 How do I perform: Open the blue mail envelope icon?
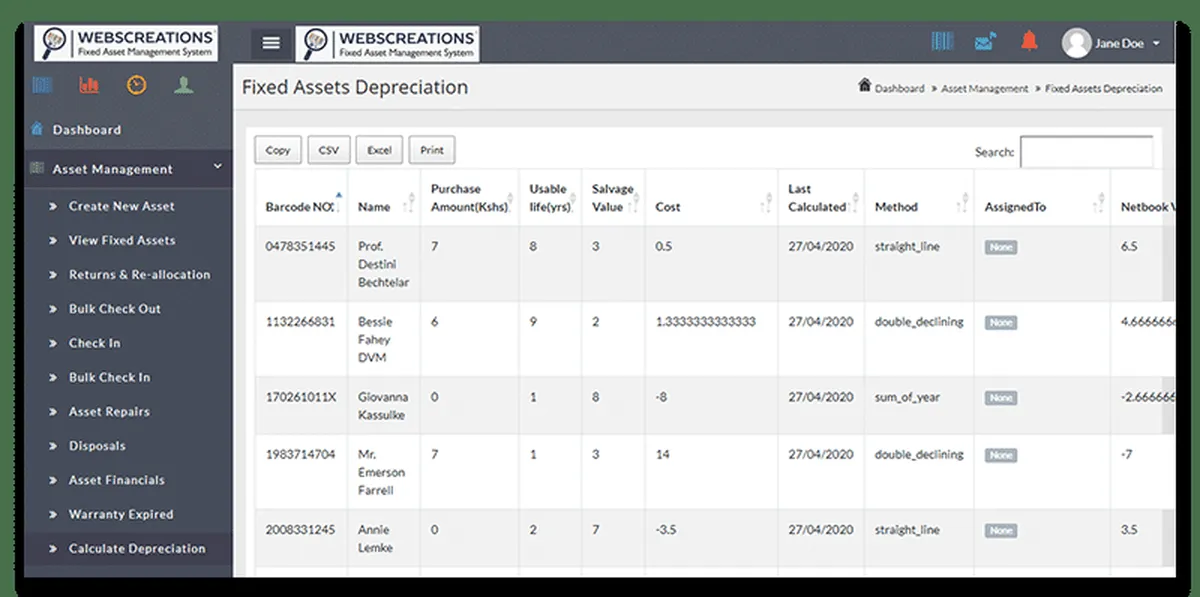pos(986,42)
